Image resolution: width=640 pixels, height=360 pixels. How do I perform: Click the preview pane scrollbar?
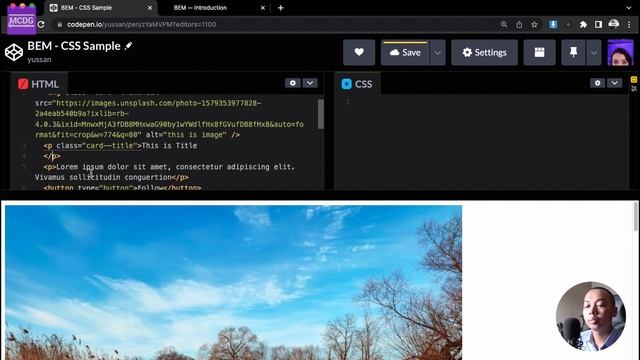click(x=636, y=216)
